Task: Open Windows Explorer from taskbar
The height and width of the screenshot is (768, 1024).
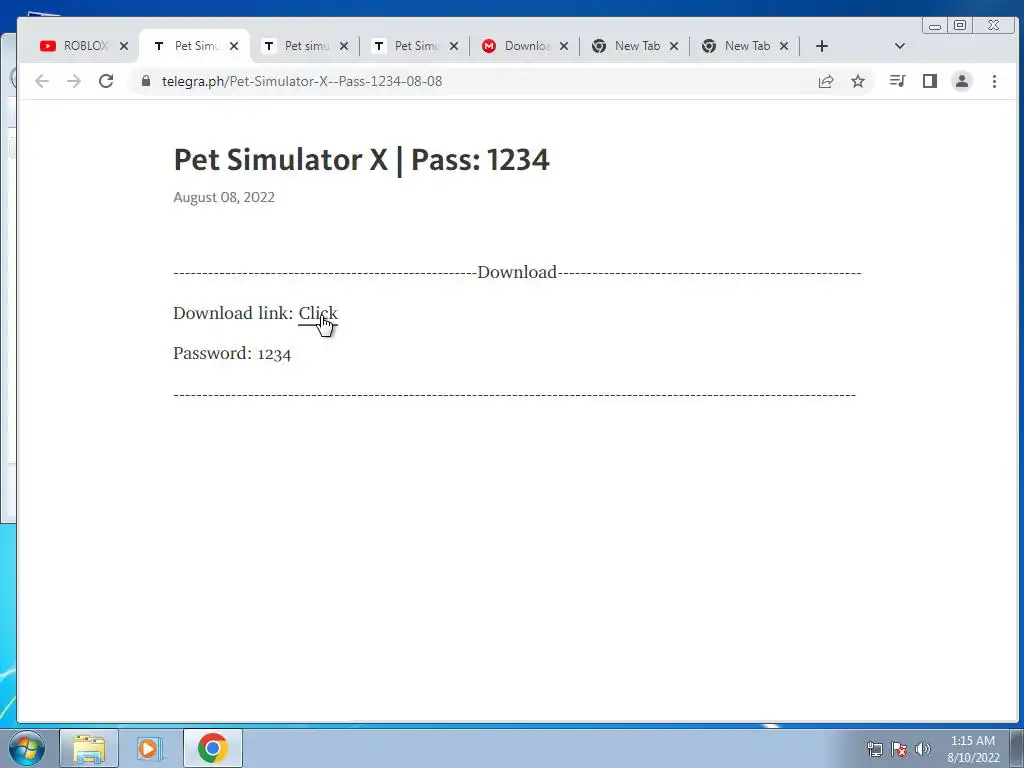Action: 89,748
